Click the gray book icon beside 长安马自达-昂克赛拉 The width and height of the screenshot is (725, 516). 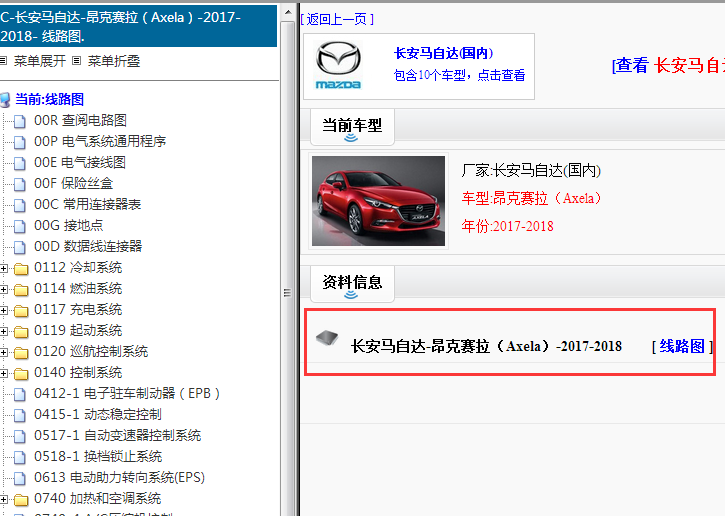pyautogui.click(x=327, y=338)
